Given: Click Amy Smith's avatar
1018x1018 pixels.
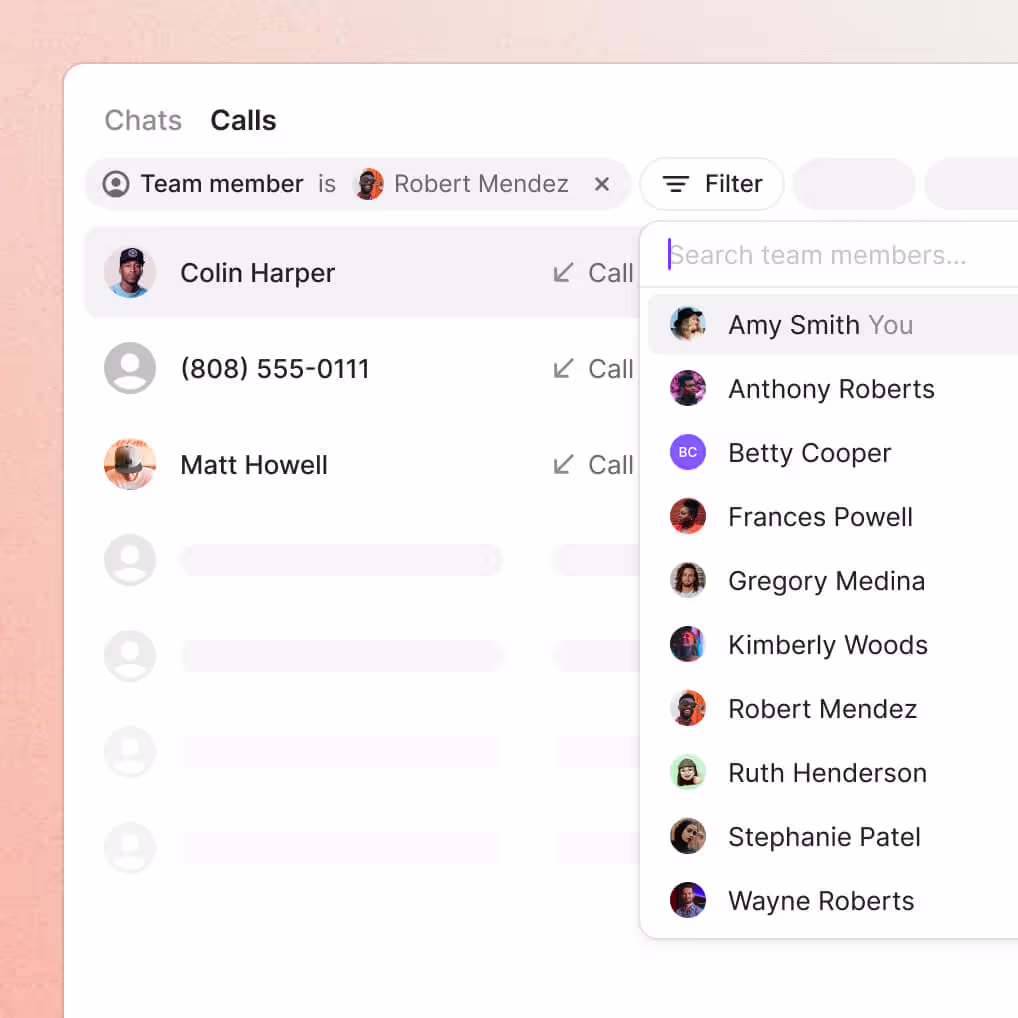Looking at the screenshot, I should point(688,325).
